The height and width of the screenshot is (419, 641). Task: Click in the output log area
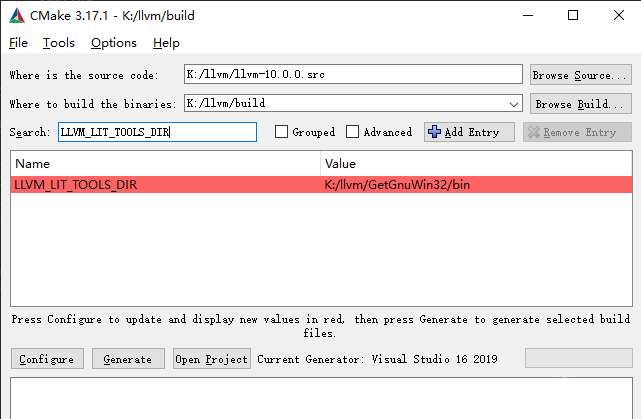[321, 398]
